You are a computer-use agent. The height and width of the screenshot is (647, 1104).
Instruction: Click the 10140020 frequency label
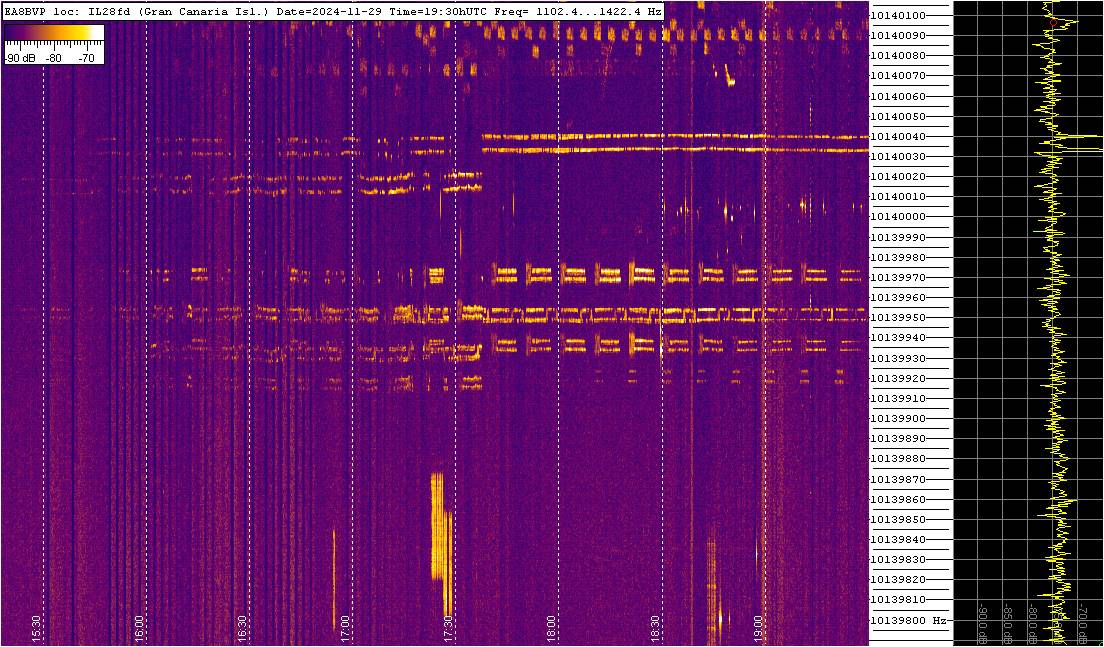coord(898,177)
